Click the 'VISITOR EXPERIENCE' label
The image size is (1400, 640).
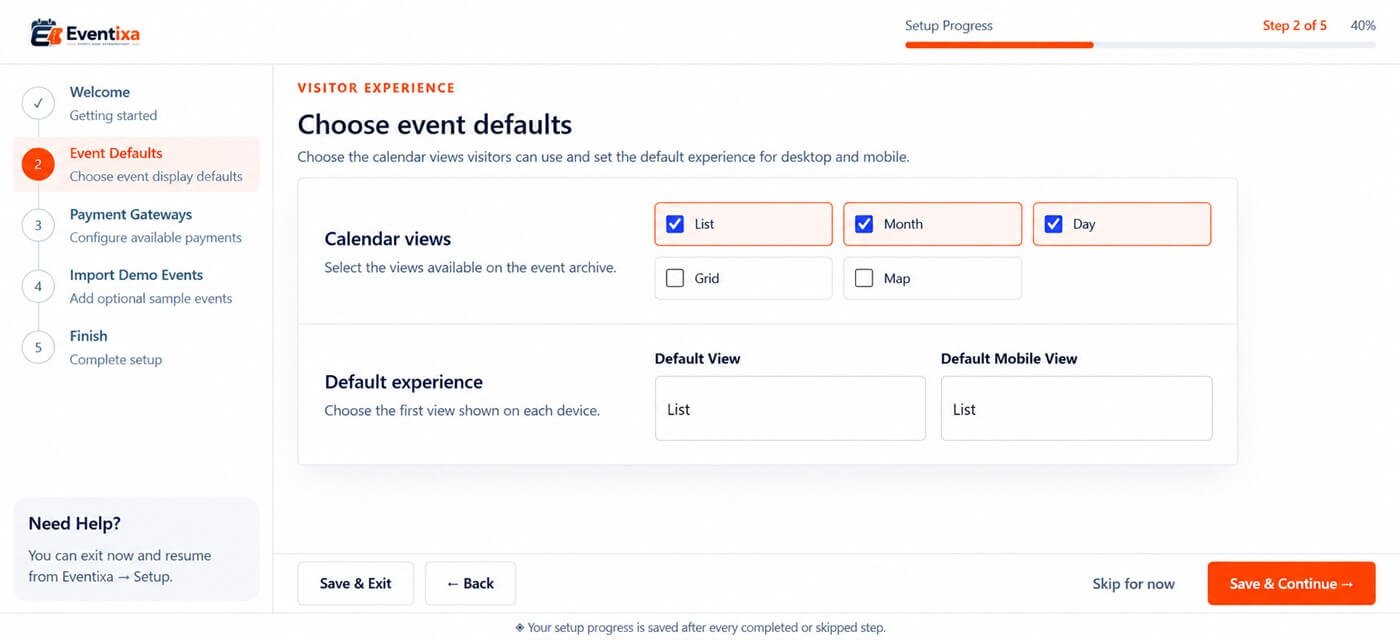tap(376, 88)
